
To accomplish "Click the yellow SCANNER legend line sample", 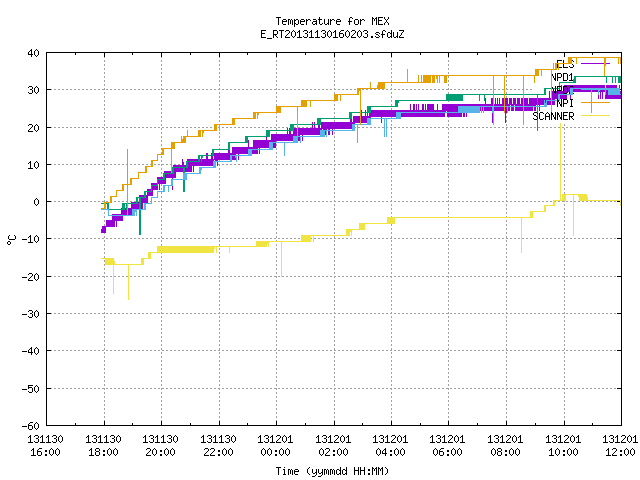I will pos(595,116).
